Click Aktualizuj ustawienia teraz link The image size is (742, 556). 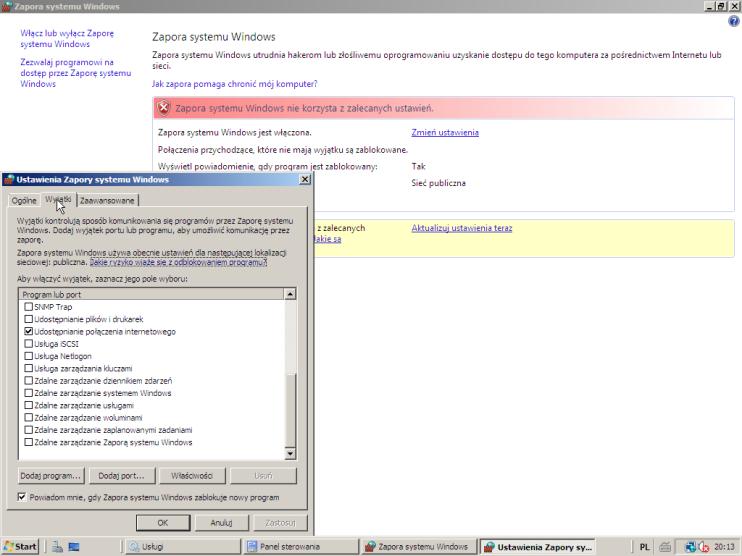point(461,228)
